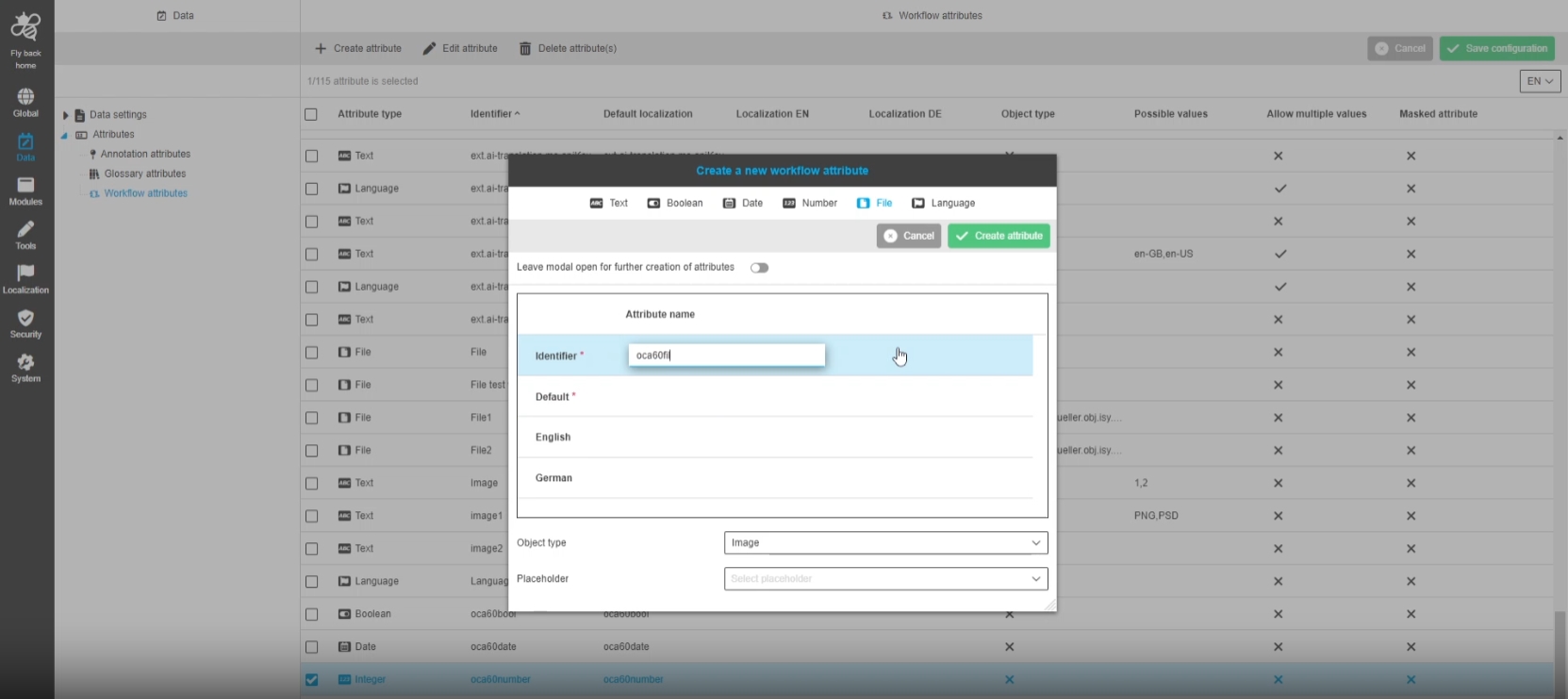The image size is (1568, 699).
Task: Click the top toolbar Cancel button
Action: click(1400, 48)
